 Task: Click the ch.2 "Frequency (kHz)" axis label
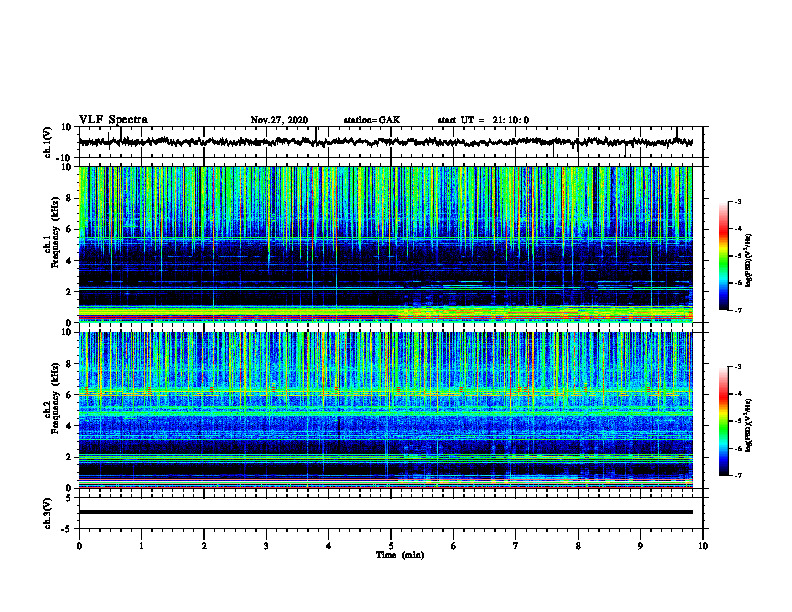(x=55, y=398)
